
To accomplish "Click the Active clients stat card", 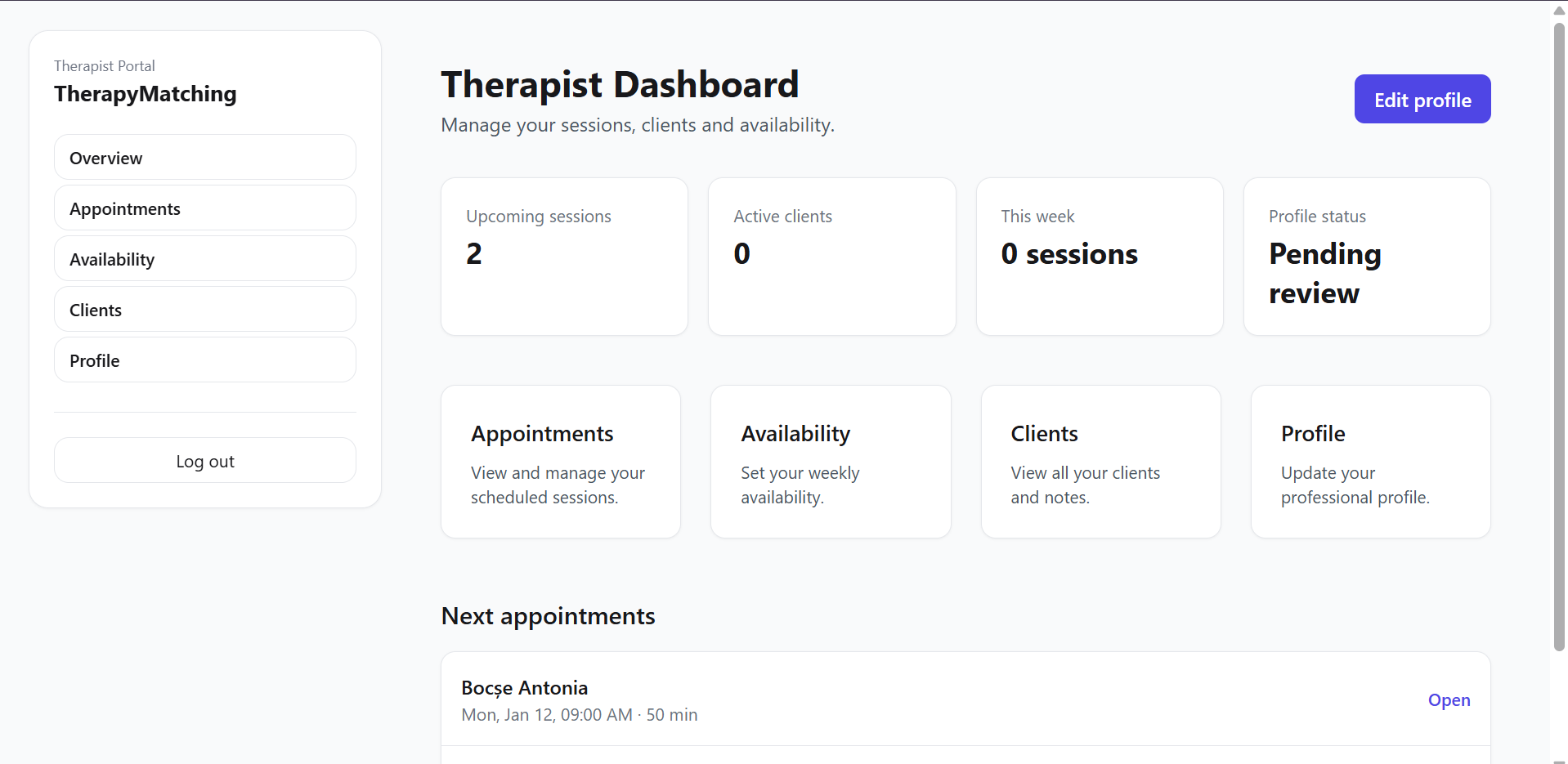I will point(831,257).
